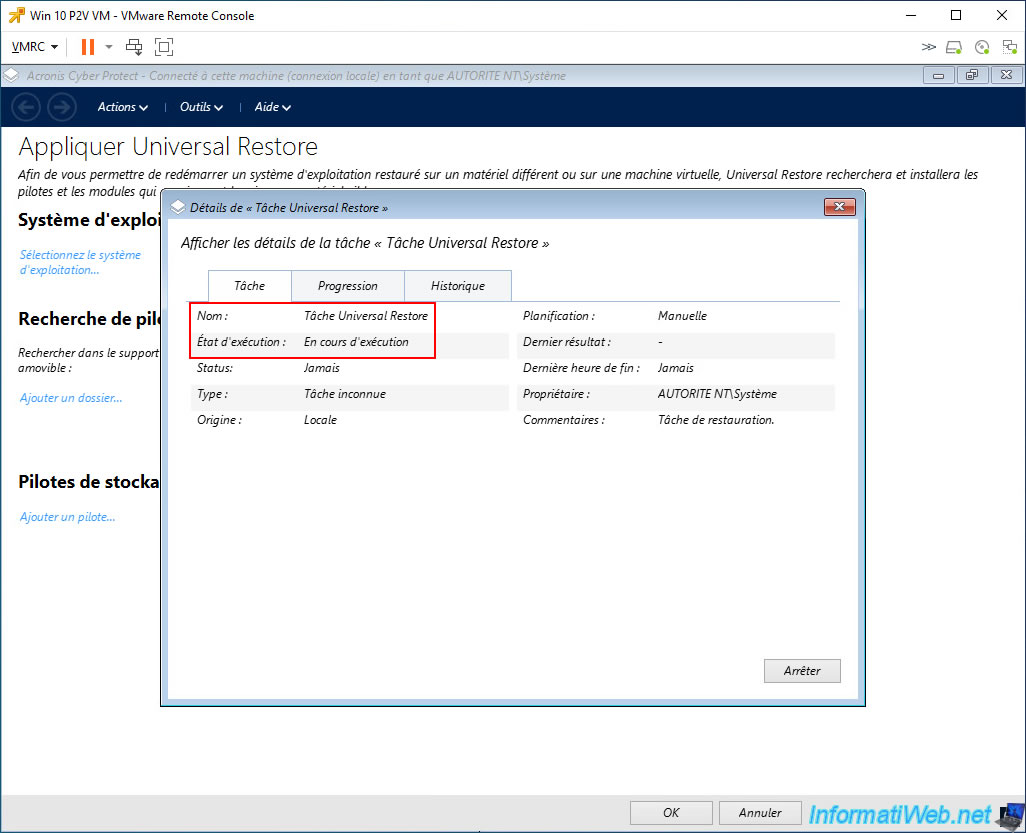Click the VMRC network adapter icon

1010,47
